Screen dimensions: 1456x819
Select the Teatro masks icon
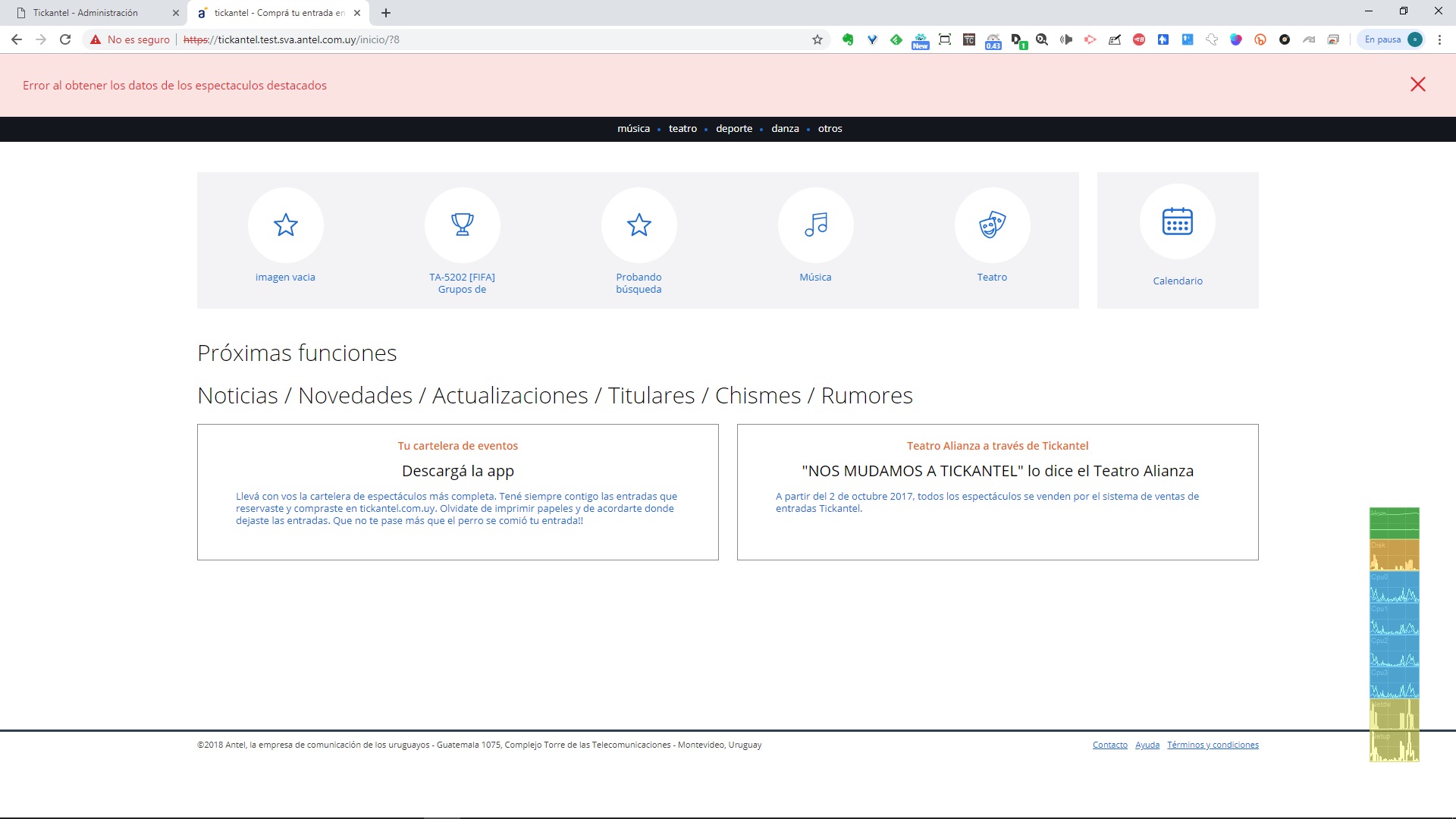point(992,224)
